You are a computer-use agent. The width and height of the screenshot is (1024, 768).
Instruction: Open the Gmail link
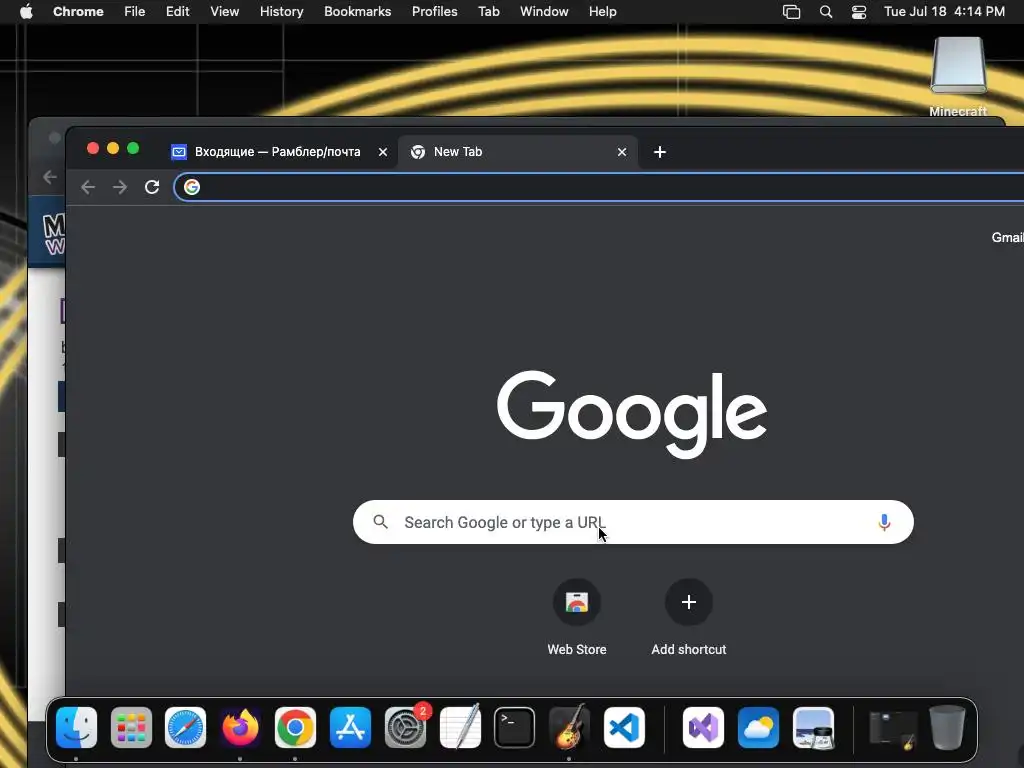[x=1007, y=238]
